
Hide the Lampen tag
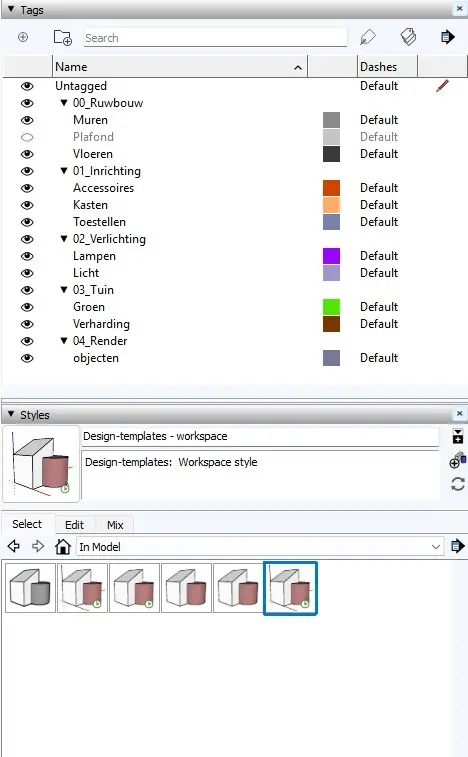pyautogui.click(x=27, y=256)
